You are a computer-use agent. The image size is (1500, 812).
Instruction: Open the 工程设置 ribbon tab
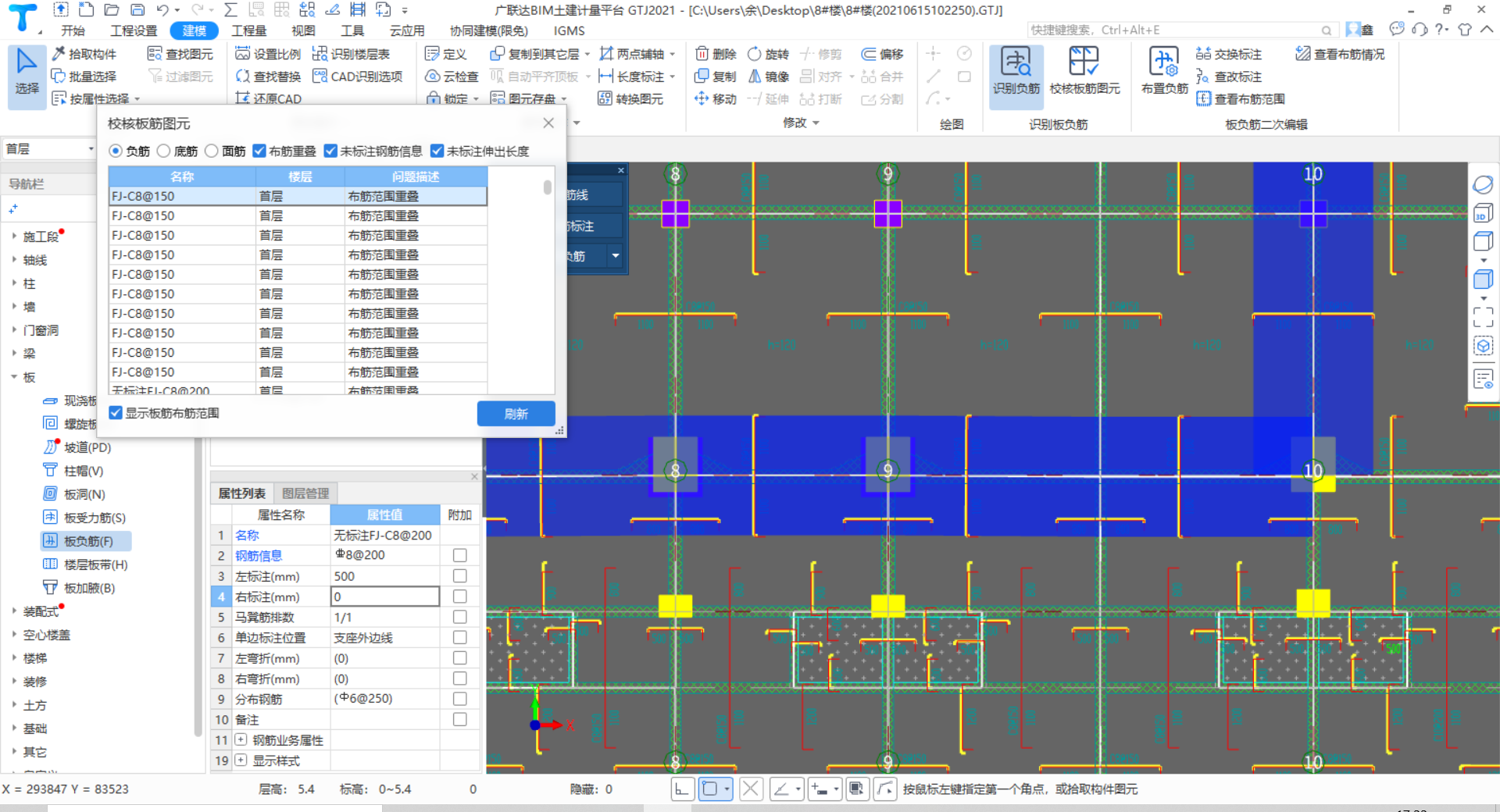point(134,30)
